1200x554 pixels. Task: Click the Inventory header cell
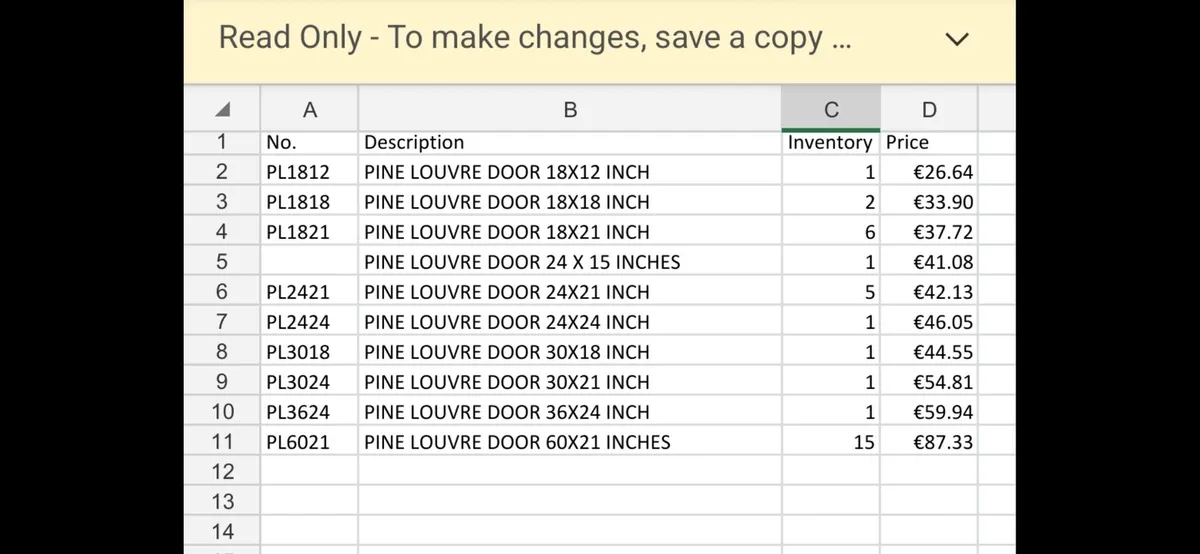830,142
